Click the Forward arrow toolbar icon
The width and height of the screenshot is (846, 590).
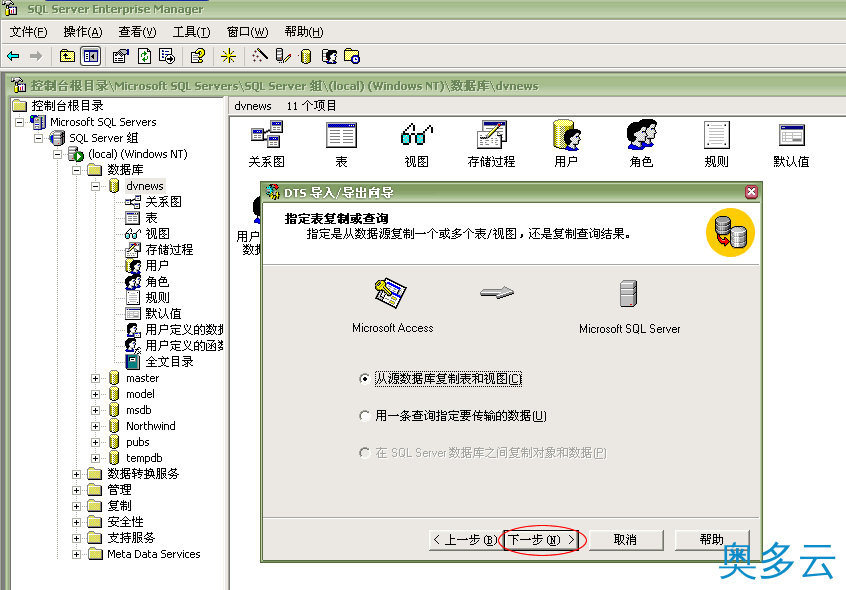coord(36,56)
